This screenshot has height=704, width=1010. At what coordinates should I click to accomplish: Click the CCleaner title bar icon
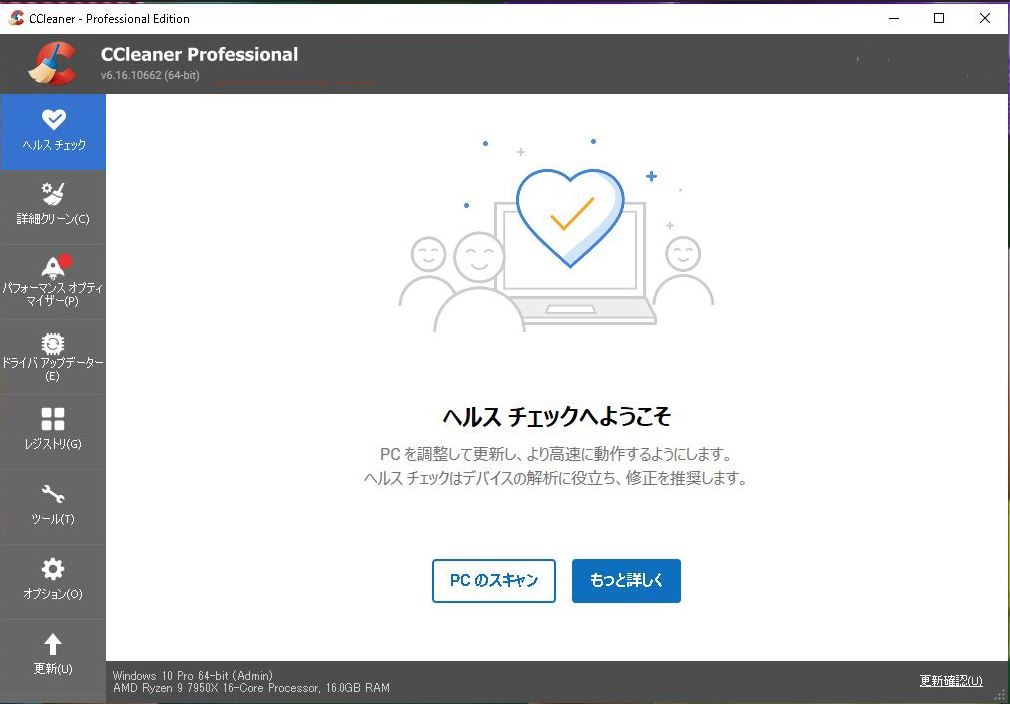pyautogui.click(x=16, y=18)
